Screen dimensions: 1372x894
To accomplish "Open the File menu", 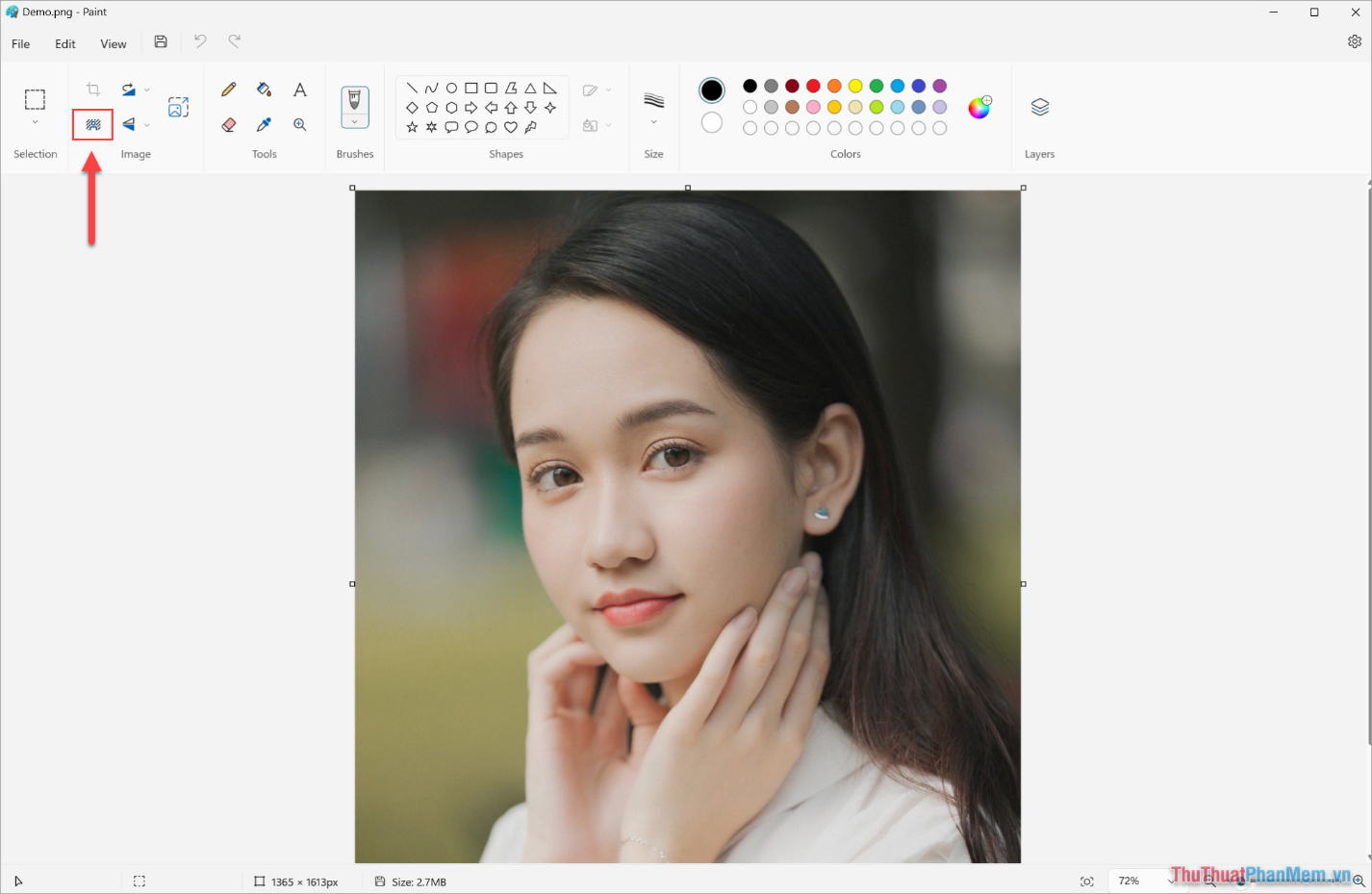I will (19, 43).
